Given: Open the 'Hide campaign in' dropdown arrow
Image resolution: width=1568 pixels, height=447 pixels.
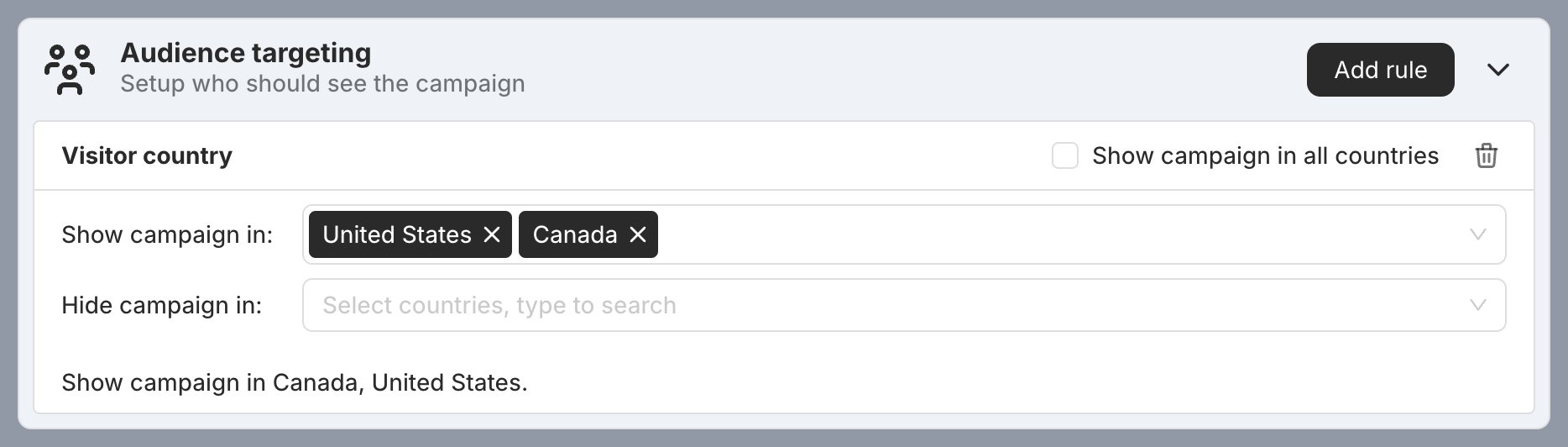Looking at the screenshot, I should 1478,305.
